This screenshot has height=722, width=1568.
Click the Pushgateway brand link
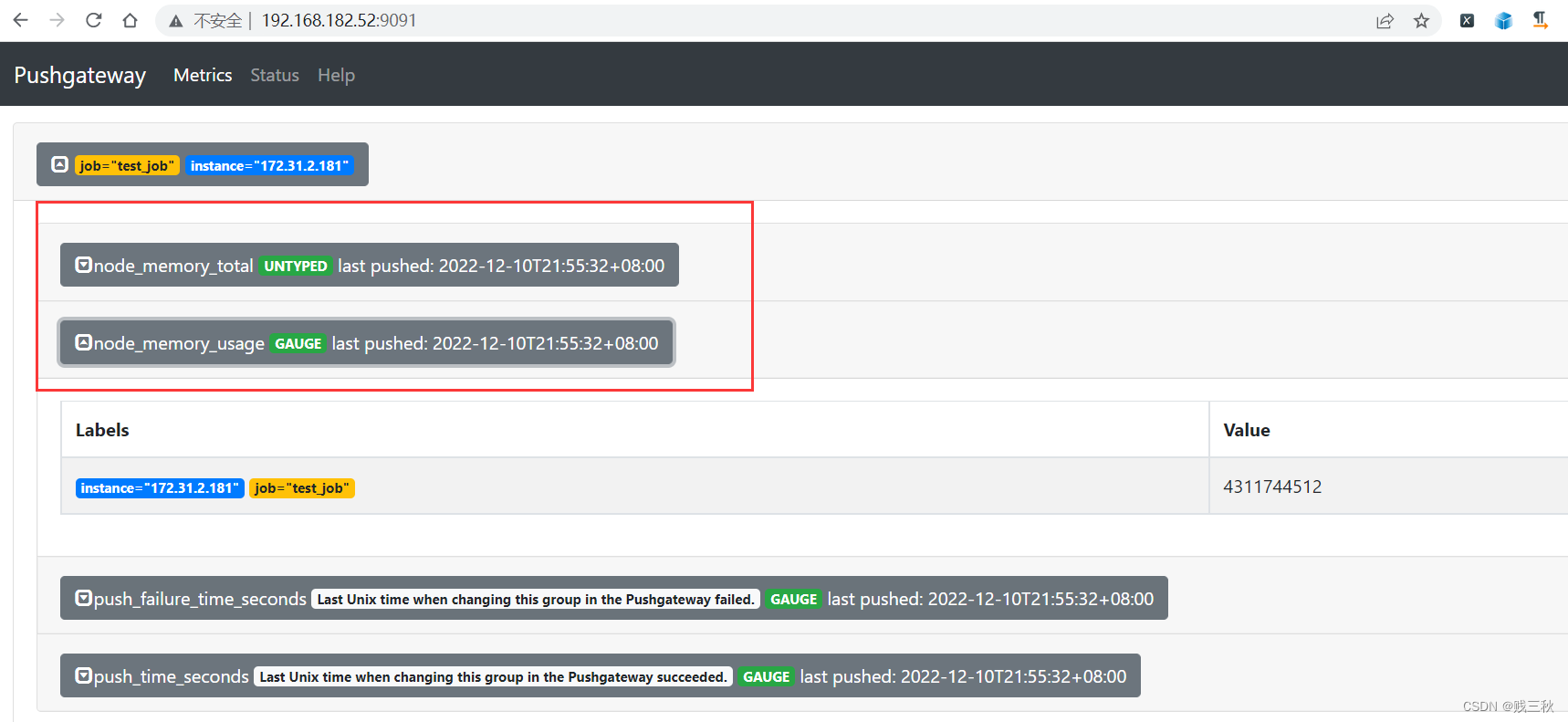(x=80, y=75)
